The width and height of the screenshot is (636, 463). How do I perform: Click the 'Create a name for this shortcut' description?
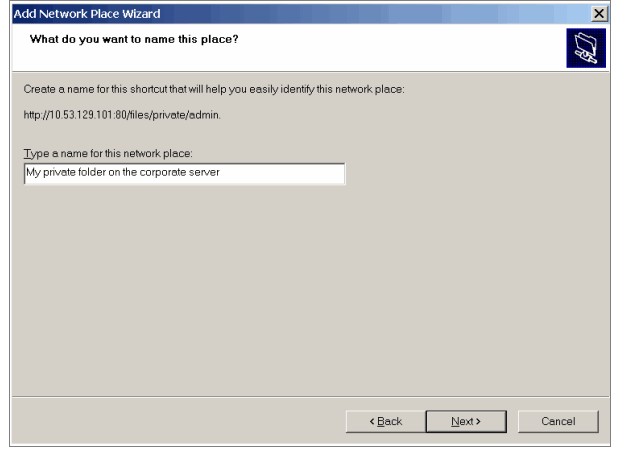click(x=214, y=89)
